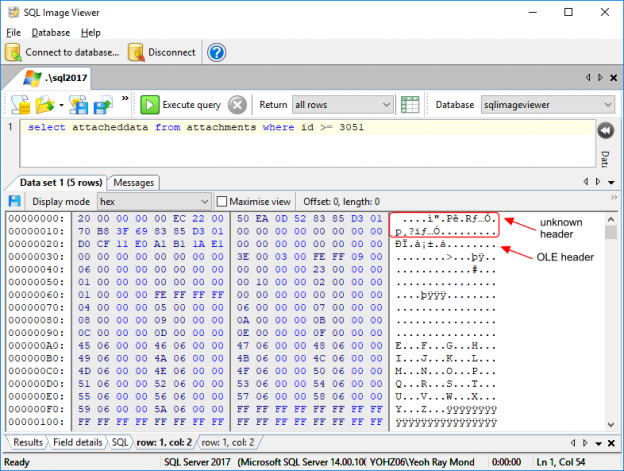624x471 pixels.
Task: Open the File menu
Action: click(x=14, y=33)
